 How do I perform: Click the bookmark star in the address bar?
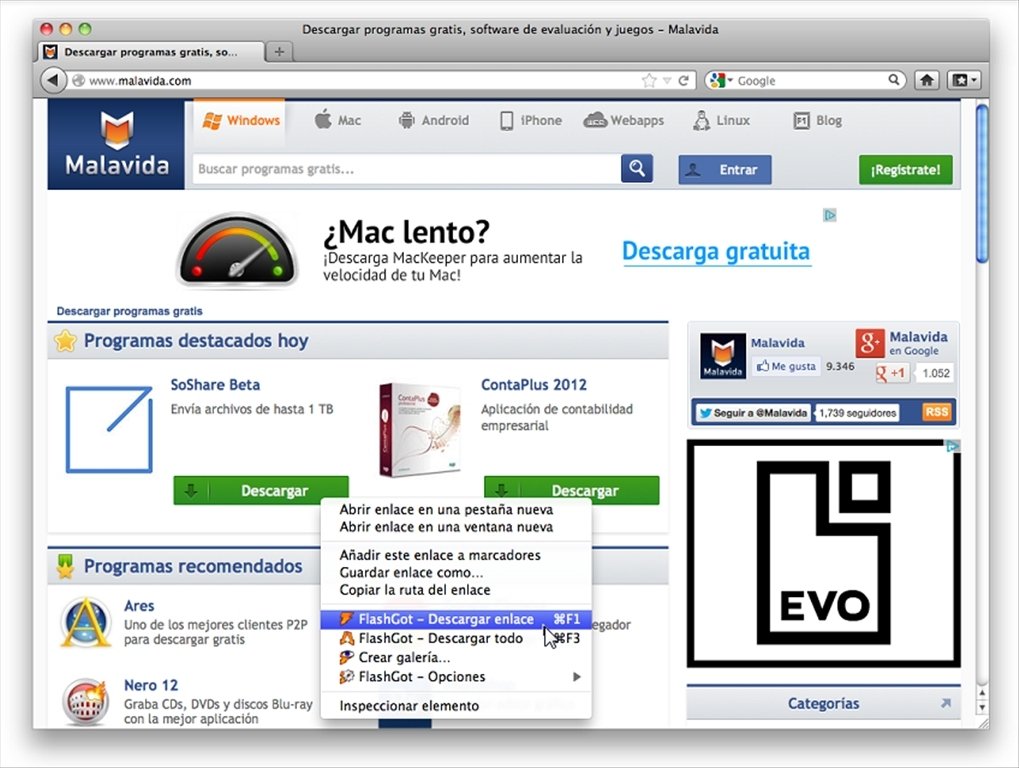(649, 81)
